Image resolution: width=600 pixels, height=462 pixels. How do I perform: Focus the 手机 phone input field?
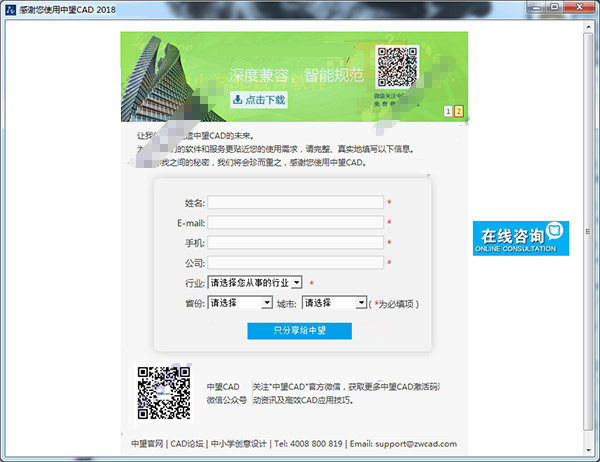point(295,242)
